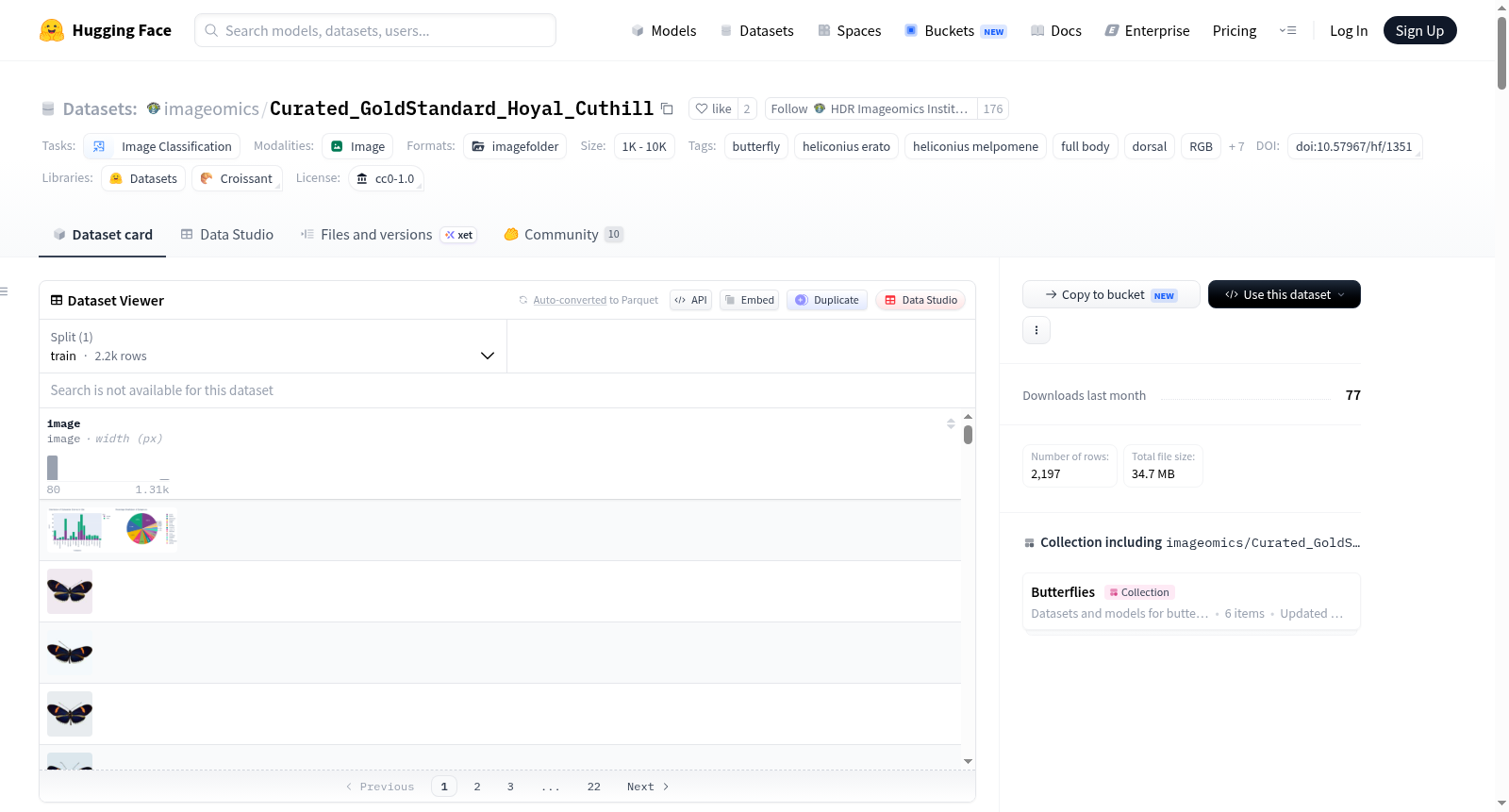
Task: Click the imageomics organization avatar
Action: coord(154,108)
